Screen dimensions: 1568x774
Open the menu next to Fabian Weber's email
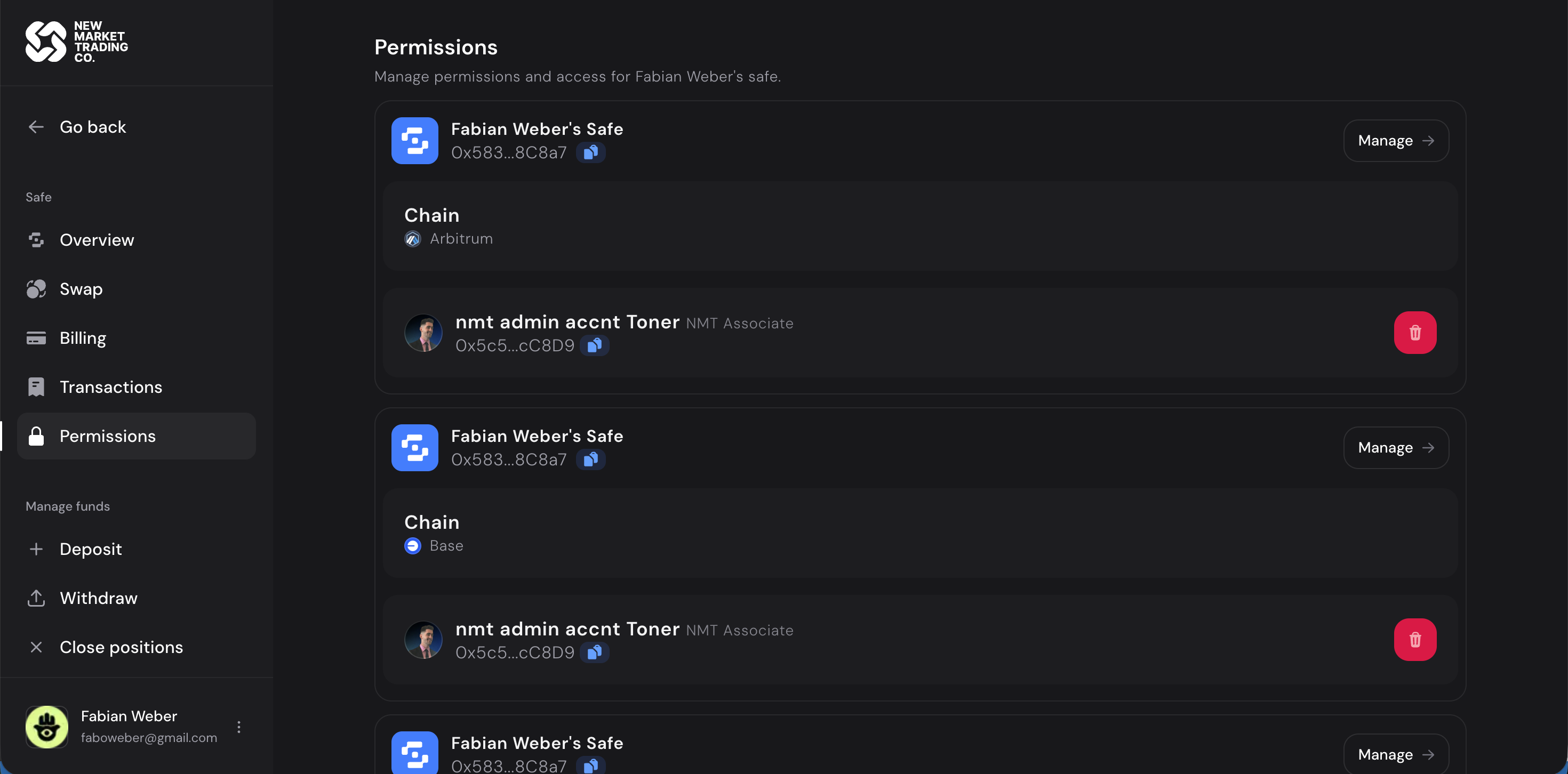239,727
